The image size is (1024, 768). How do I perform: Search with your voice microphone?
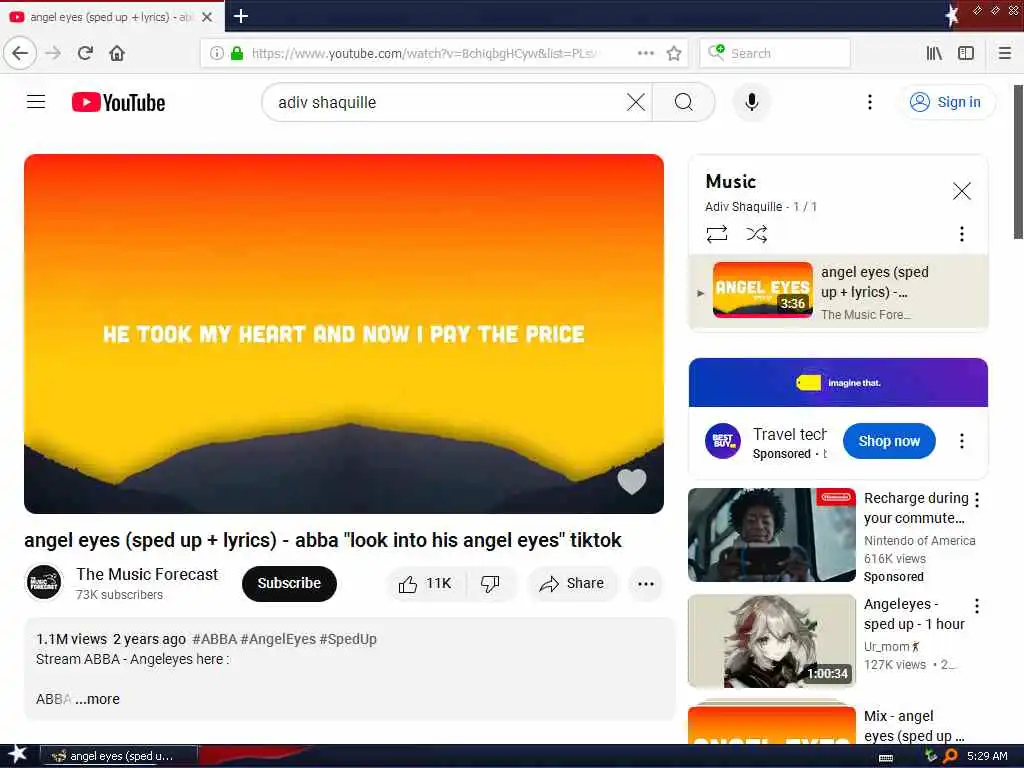click(x=752, y=102)
